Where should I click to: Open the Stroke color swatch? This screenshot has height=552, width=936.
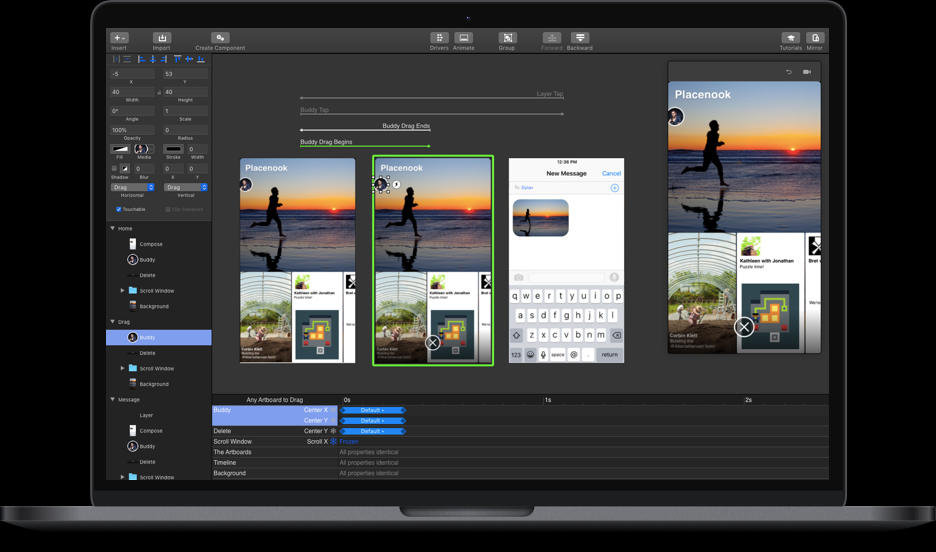pos(173,149)
